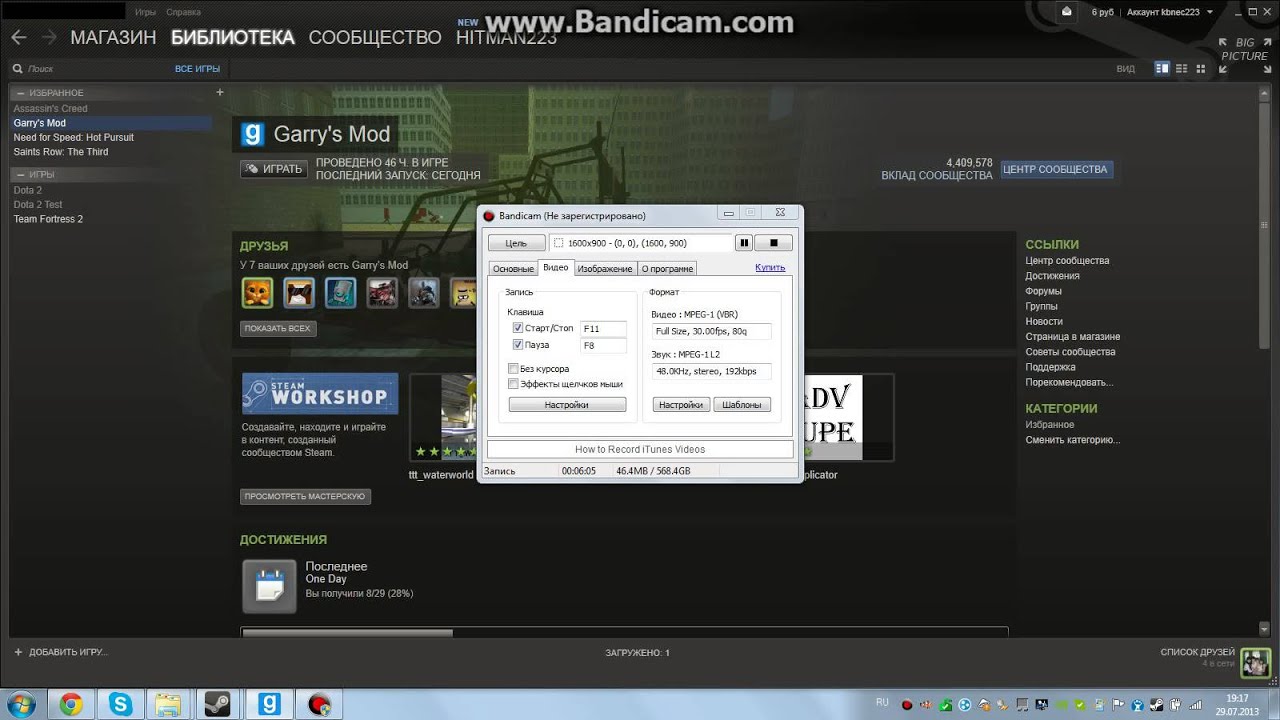Image resolution: width=1280 pixels, height=720 pixels.
Task: Open the Bandicam taskbar button
Action: (319, 704)
